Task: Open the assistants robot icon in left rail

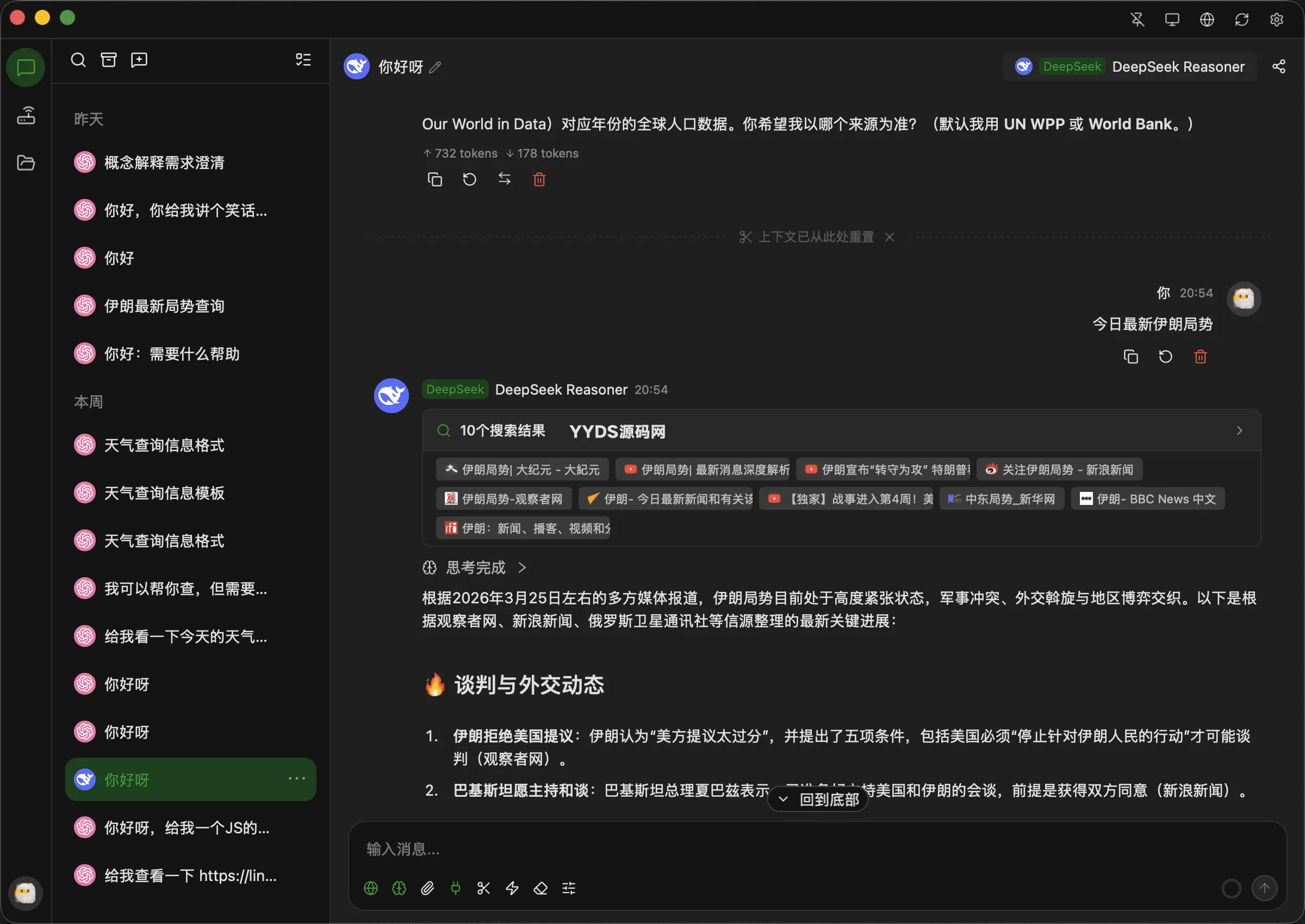Action: 26,115
